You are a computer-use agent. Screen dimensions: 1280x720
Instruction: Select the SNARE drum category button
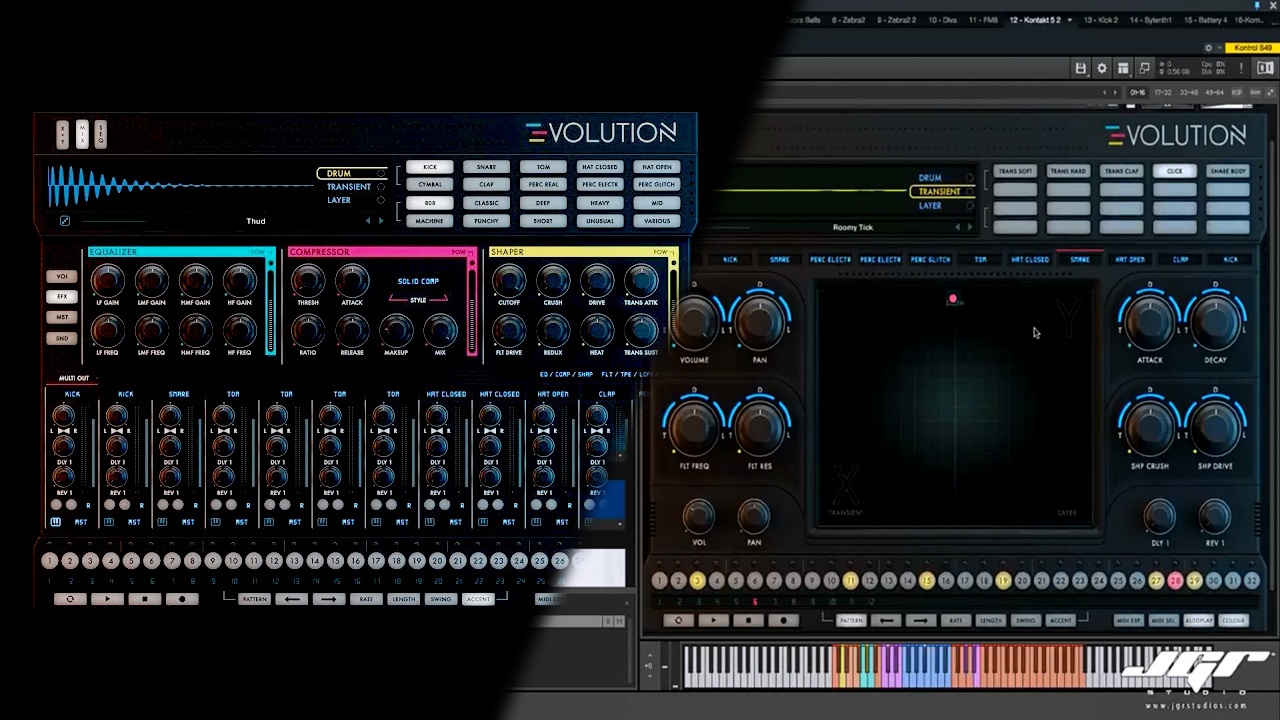click(486, 167)
